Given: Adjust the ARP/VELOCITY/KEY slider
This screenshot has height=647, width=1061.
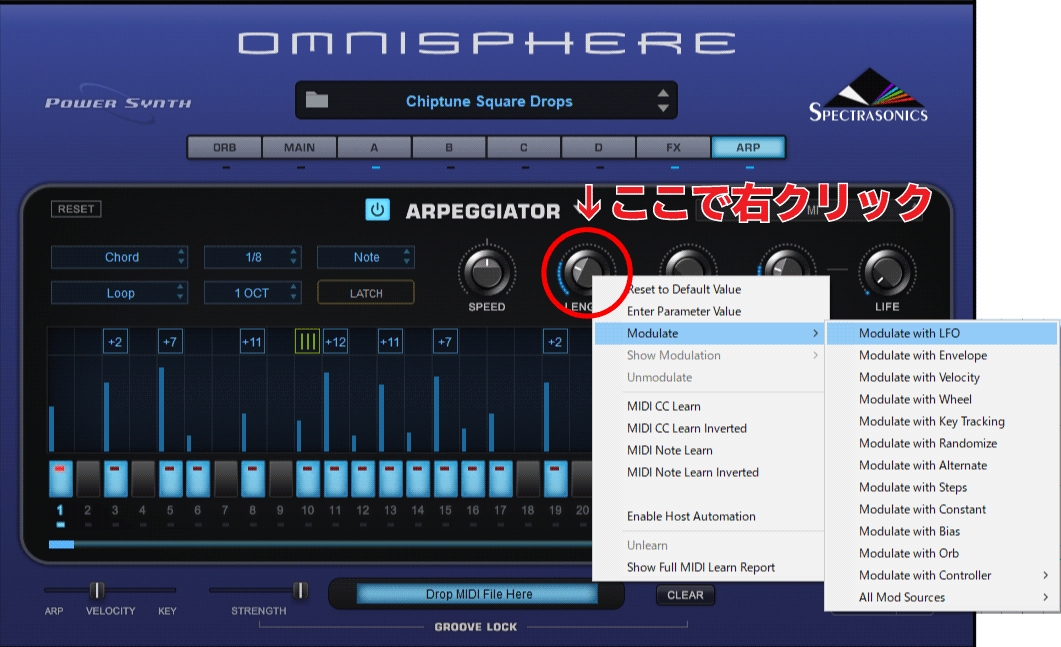Looking at the screenshot, I should coord(97,590).
